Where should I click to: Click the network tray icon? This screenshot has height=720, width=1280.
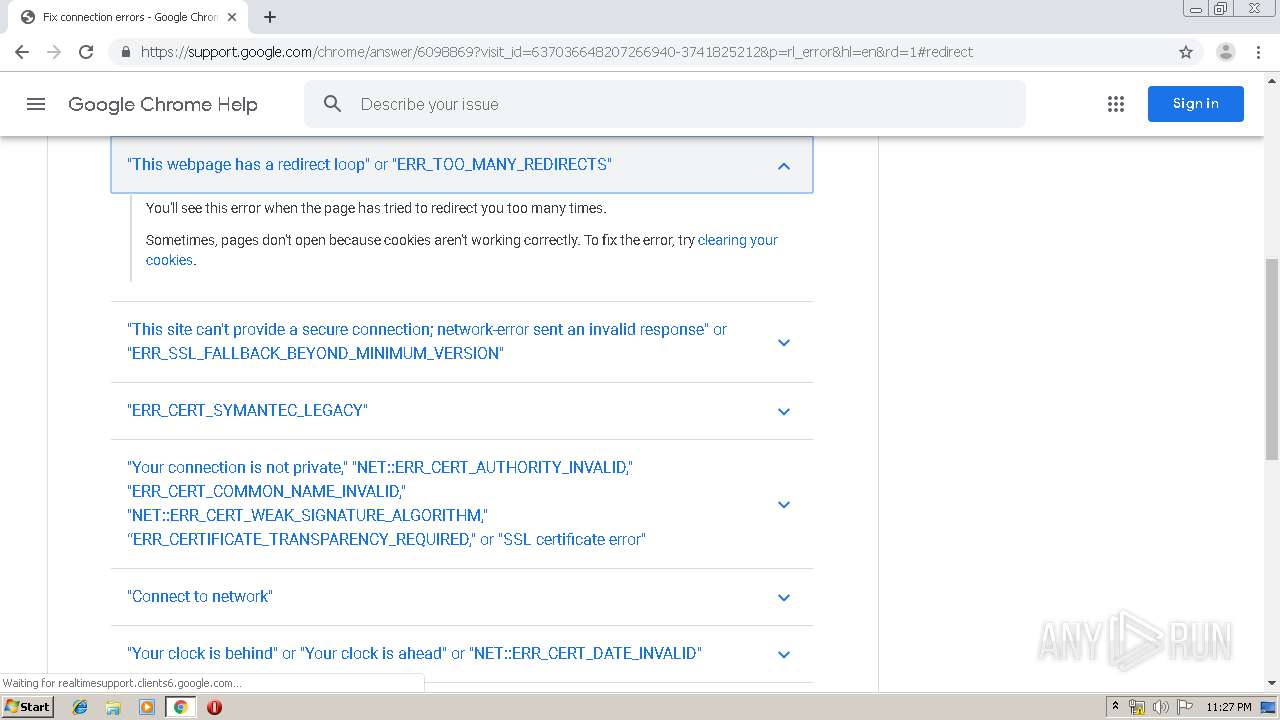click(x=1137, y=707)
